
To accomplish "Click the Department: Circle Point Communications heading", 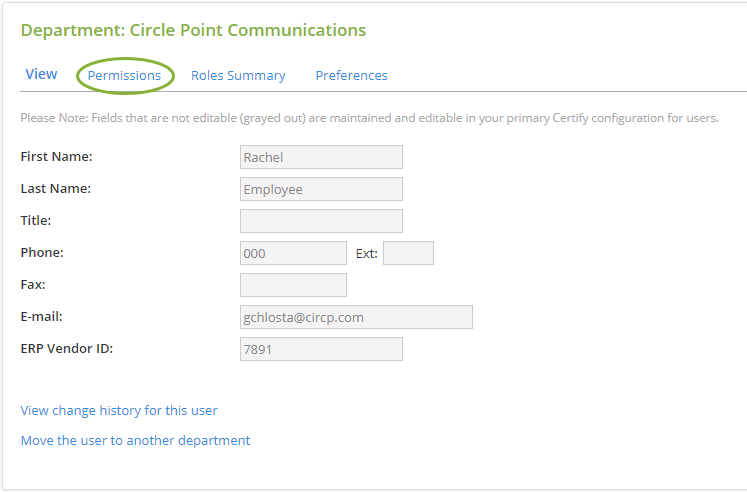I will point(193,30).
